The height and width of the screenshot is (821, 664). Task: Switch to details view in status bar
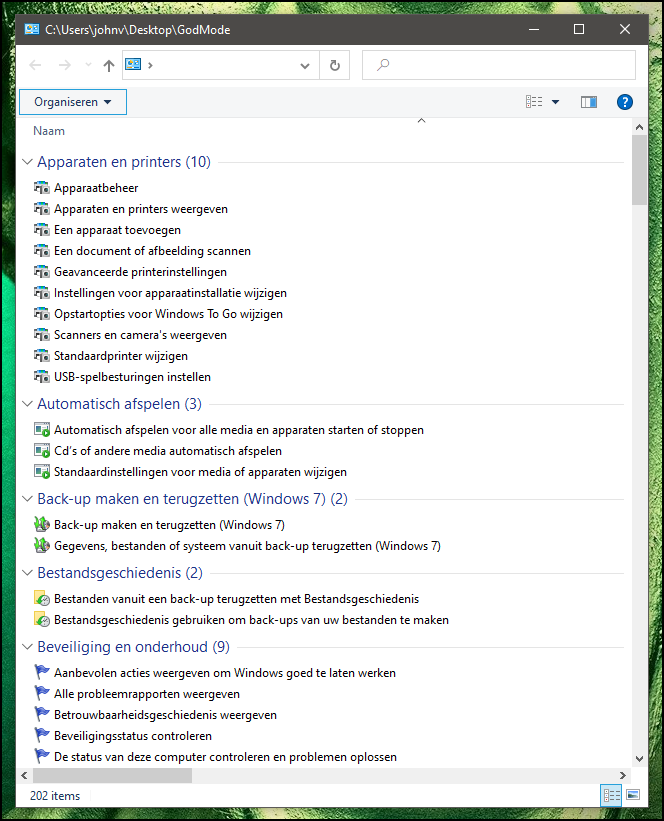(611, 795)
